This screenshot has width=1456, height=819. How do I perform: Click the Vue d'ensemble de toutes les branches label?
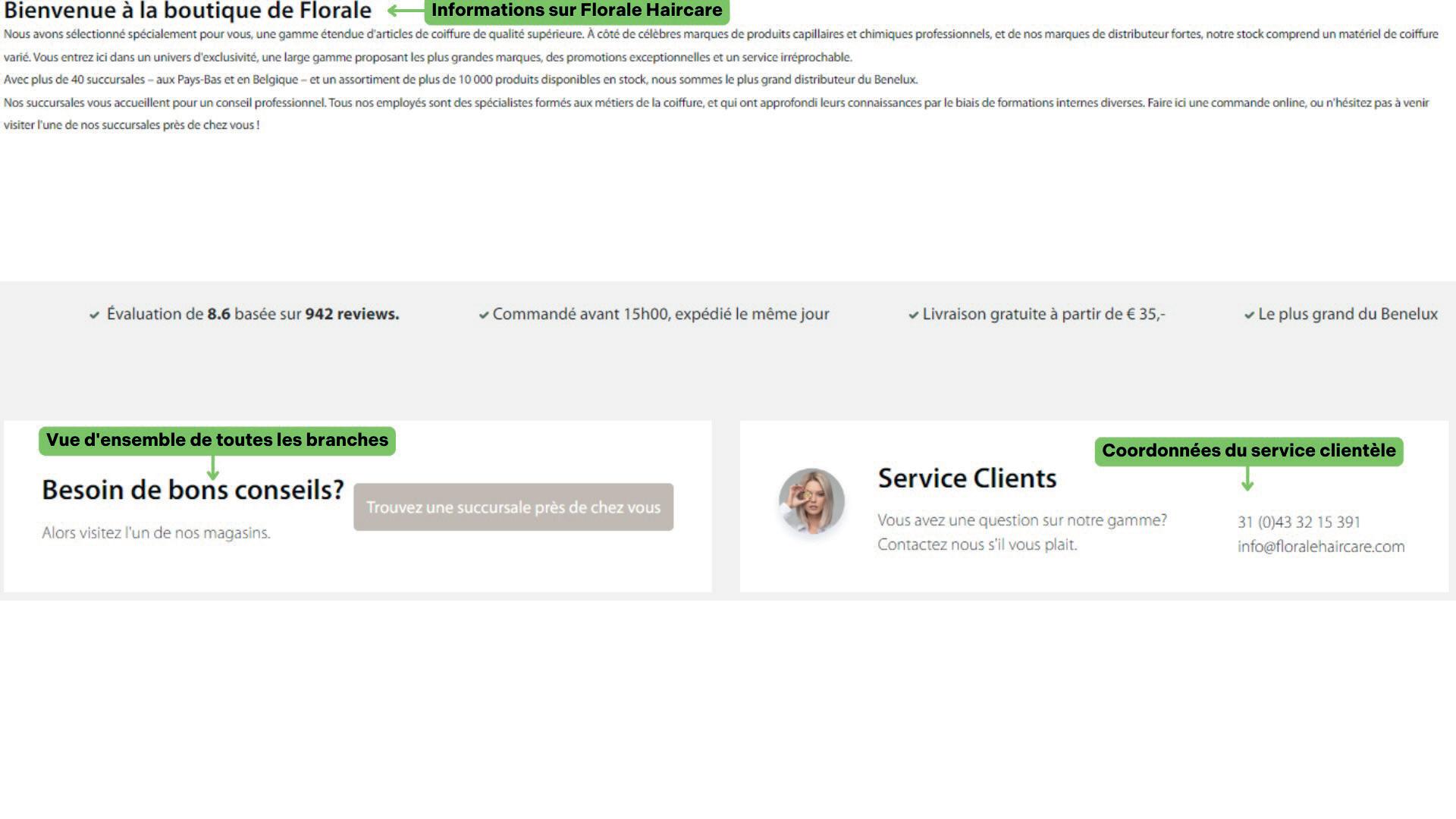coord(217,440)
